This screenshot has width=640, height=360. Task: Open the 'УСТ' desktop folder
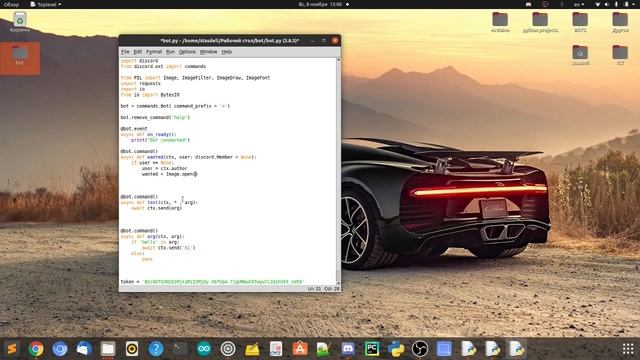(x=620, y=56)
